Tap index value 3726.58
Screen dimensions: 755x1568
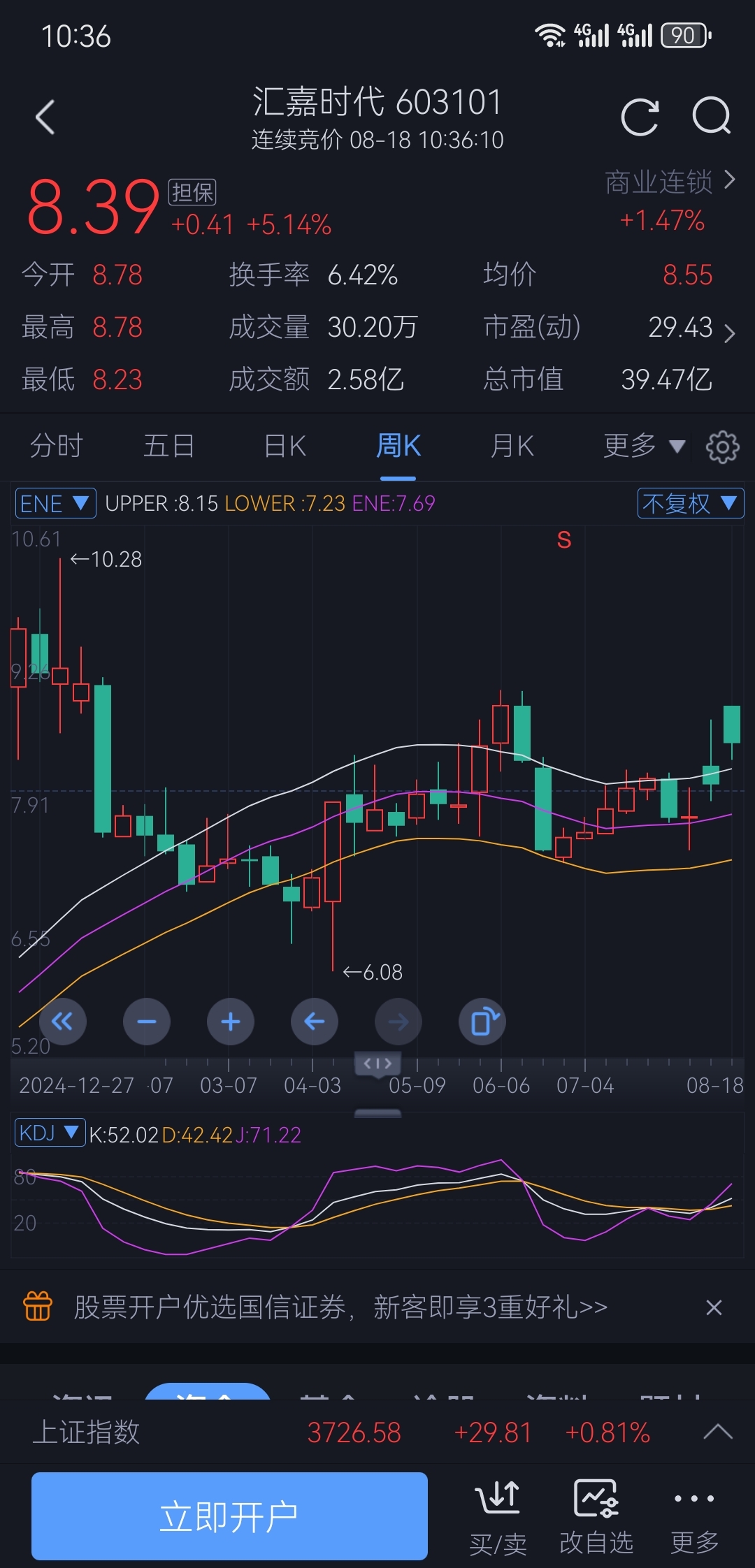(354, 1432)
